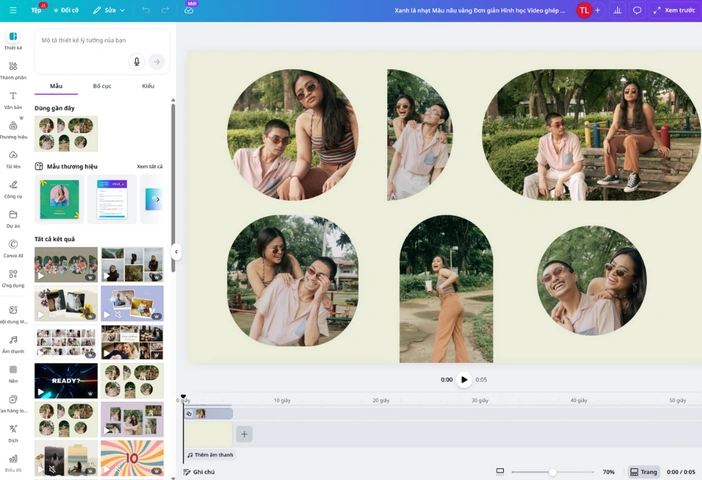Image resolution: width=702 pixels, height=480 pixels.
Task: Toggle the timeline view icon
Action: click(500, 471)
